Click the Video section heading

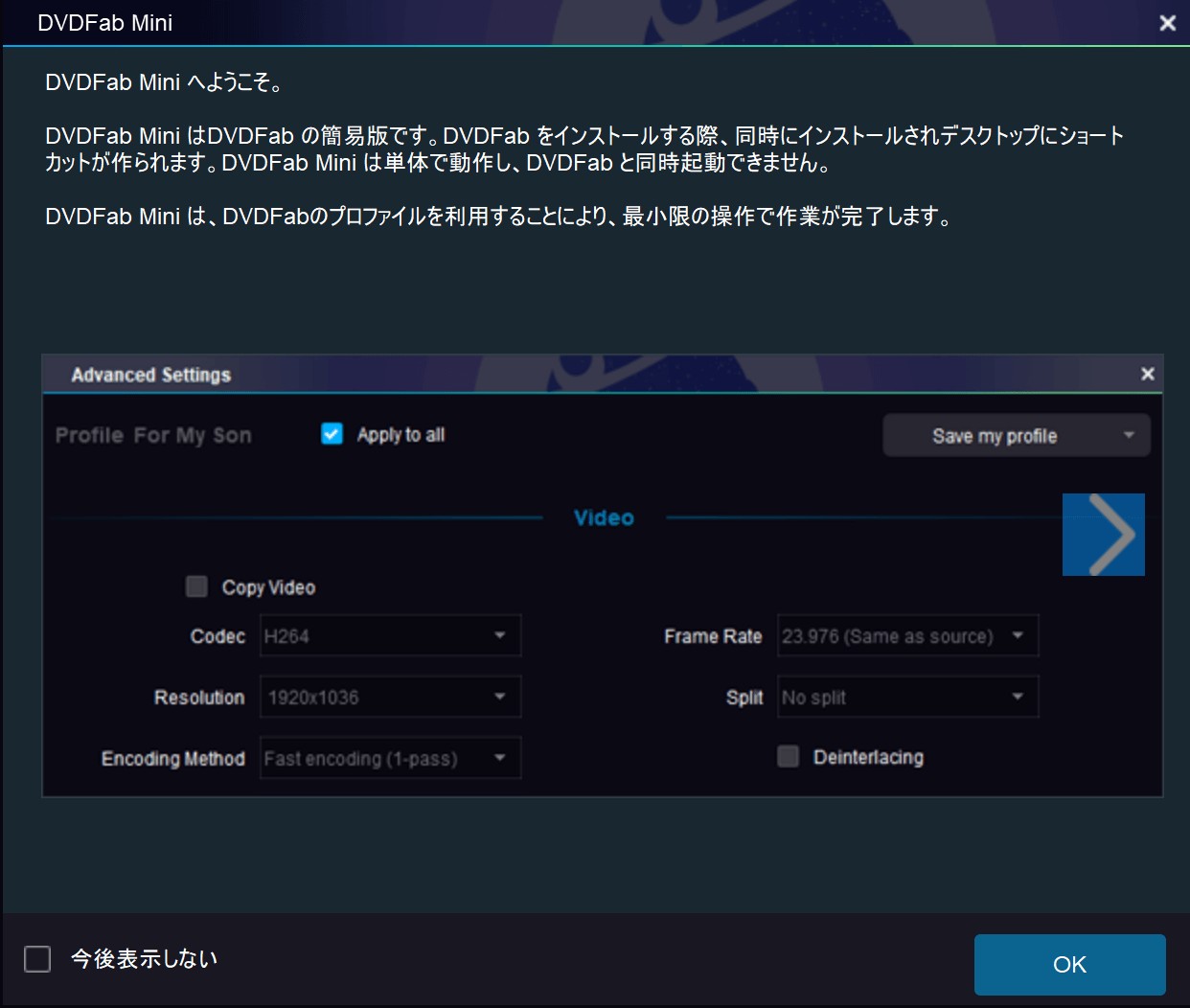pyautogui.click(x=604, y=517)
